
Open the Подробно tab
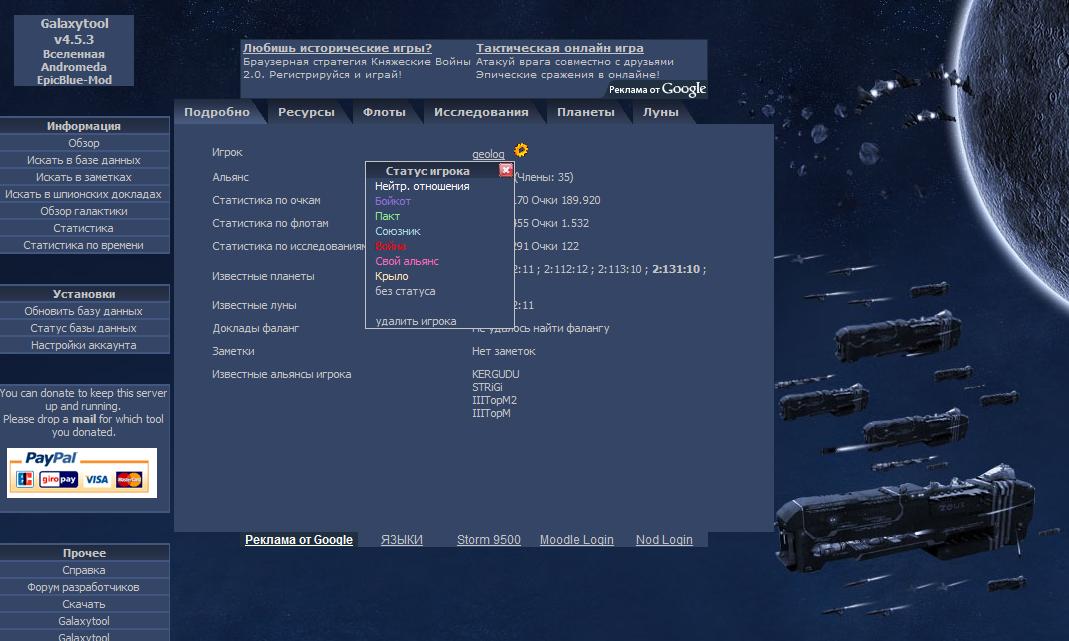coord(217,113)
